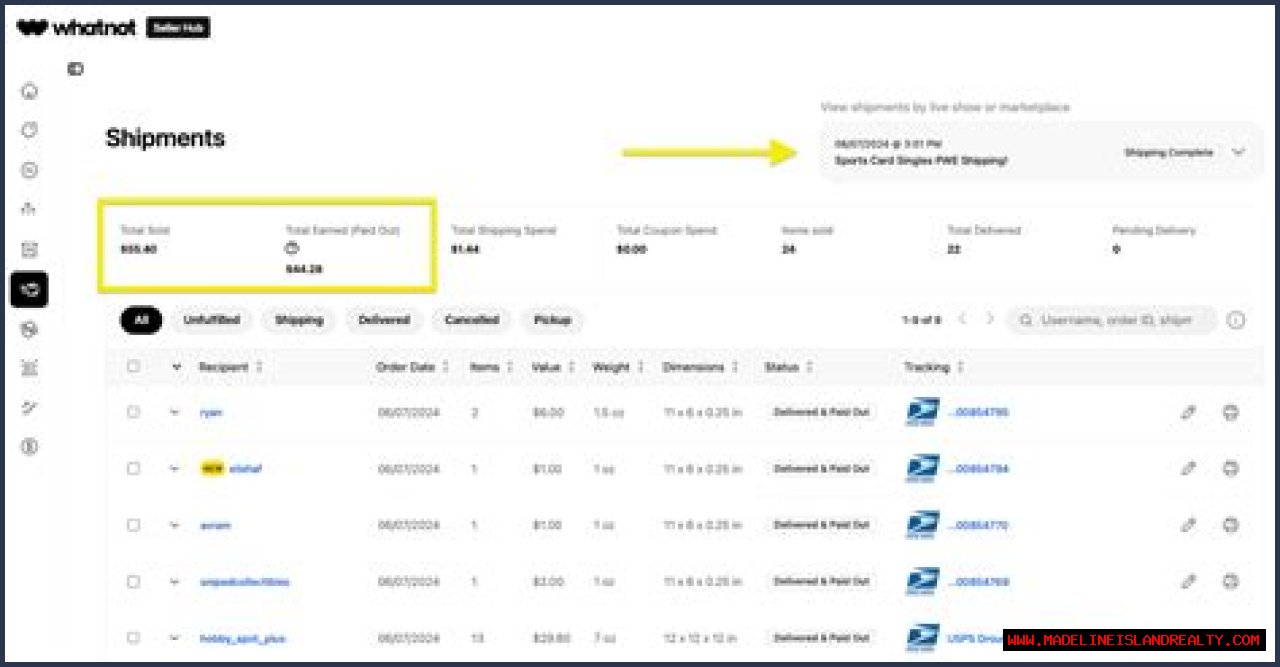Screen dimensions: 1280x667
Task: Select the Delivered filter tab
Action: (384, 320)
